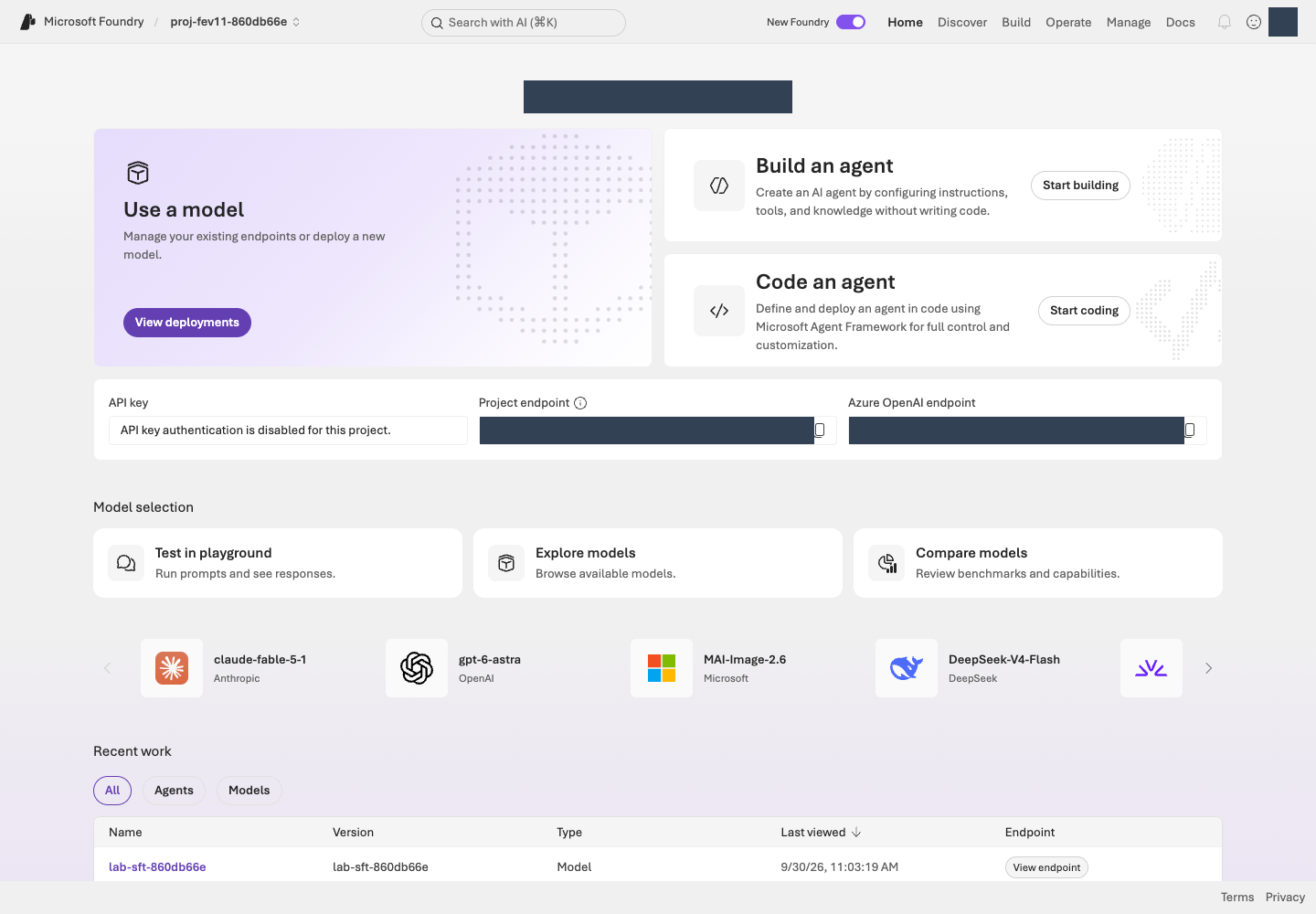This screenshot has height=914, width=1316.
Task: Copy the Project endpoint value
Action: point(820,430)
